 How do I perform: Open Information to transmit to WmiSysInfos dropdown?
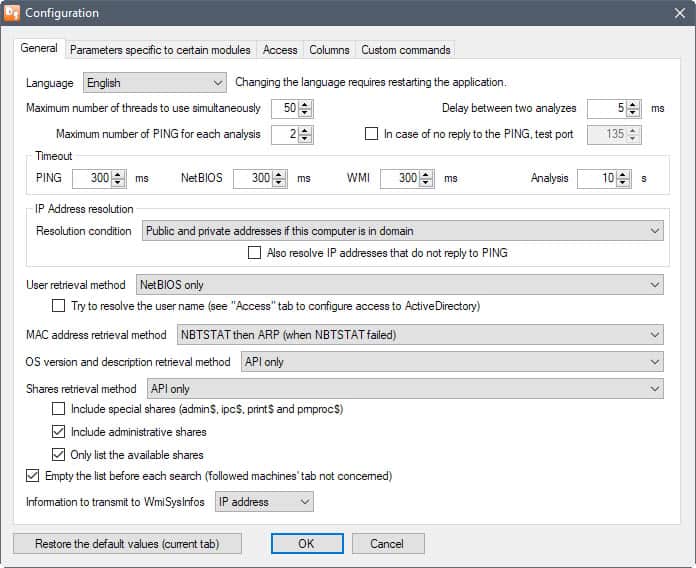[x=264, y=501]
